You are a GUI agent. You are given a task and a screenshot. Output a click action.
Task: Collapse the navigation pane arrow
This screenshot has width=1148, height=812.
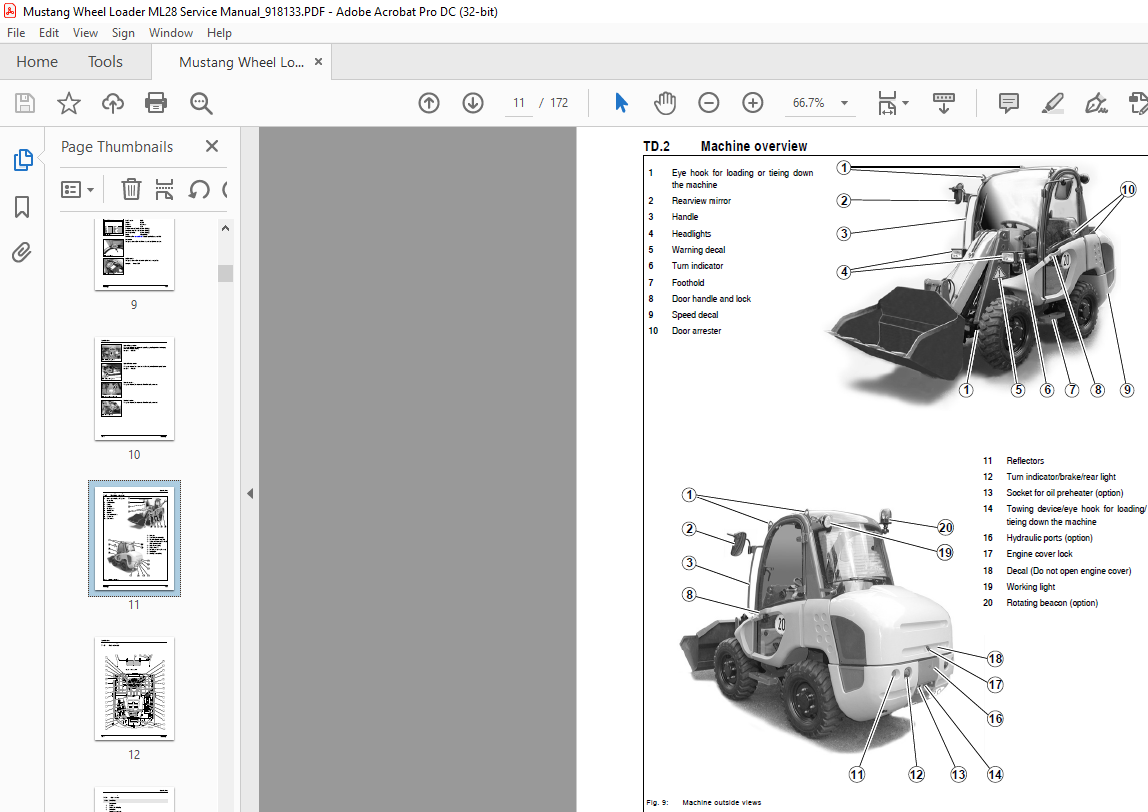click(x=250, y=493)
